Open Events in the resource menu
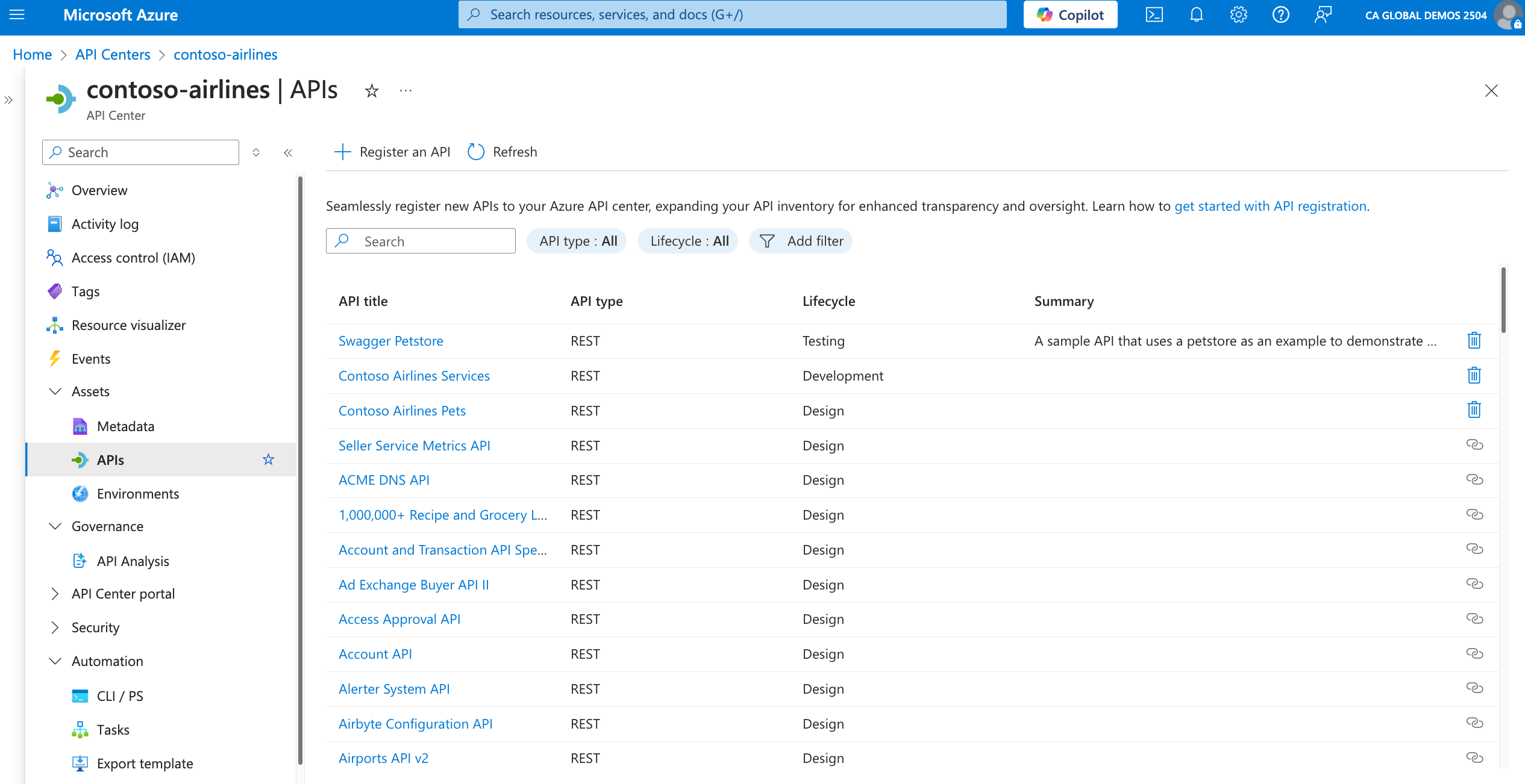The width and height of the screenshot is (1525, 784). [91, 359]
